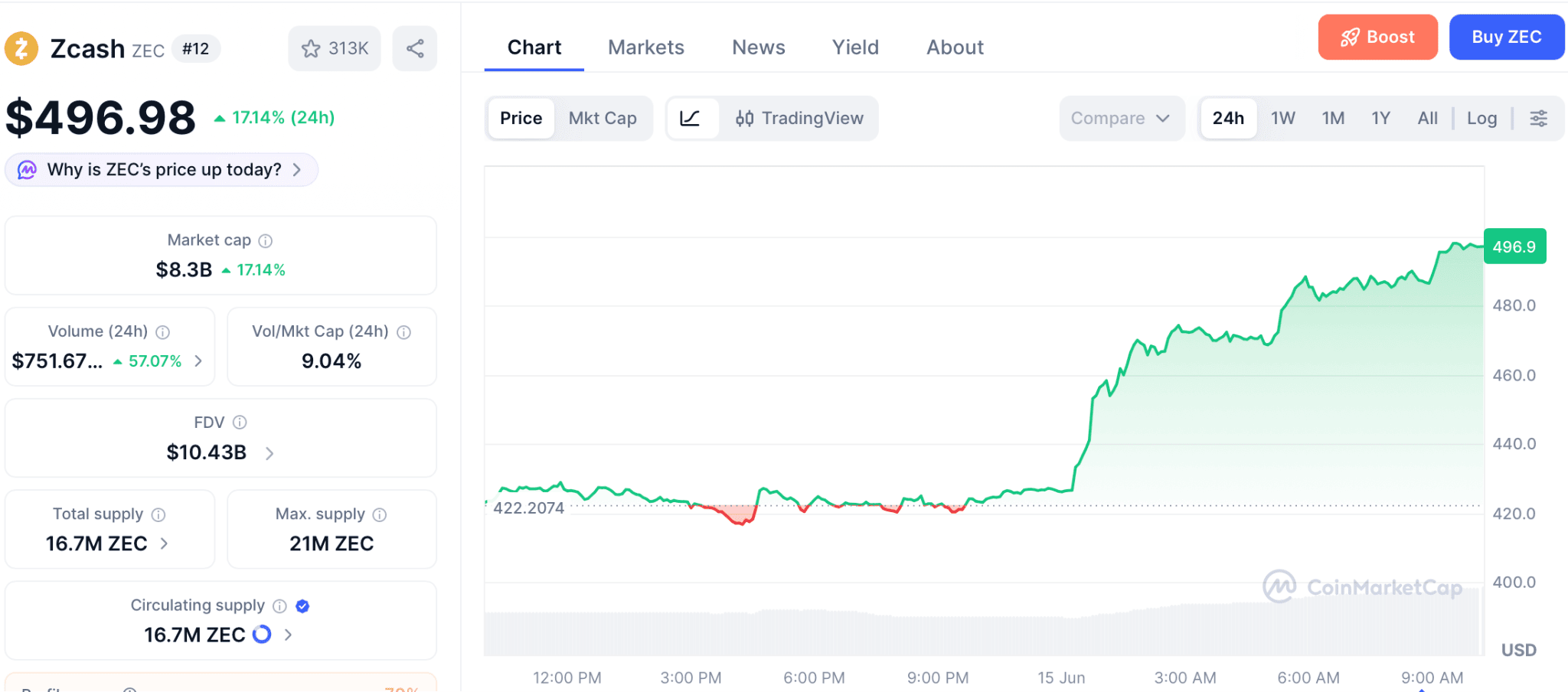Open the Compare dropdown
This screenshot has width=1568, height=692.
[1122, 119]
